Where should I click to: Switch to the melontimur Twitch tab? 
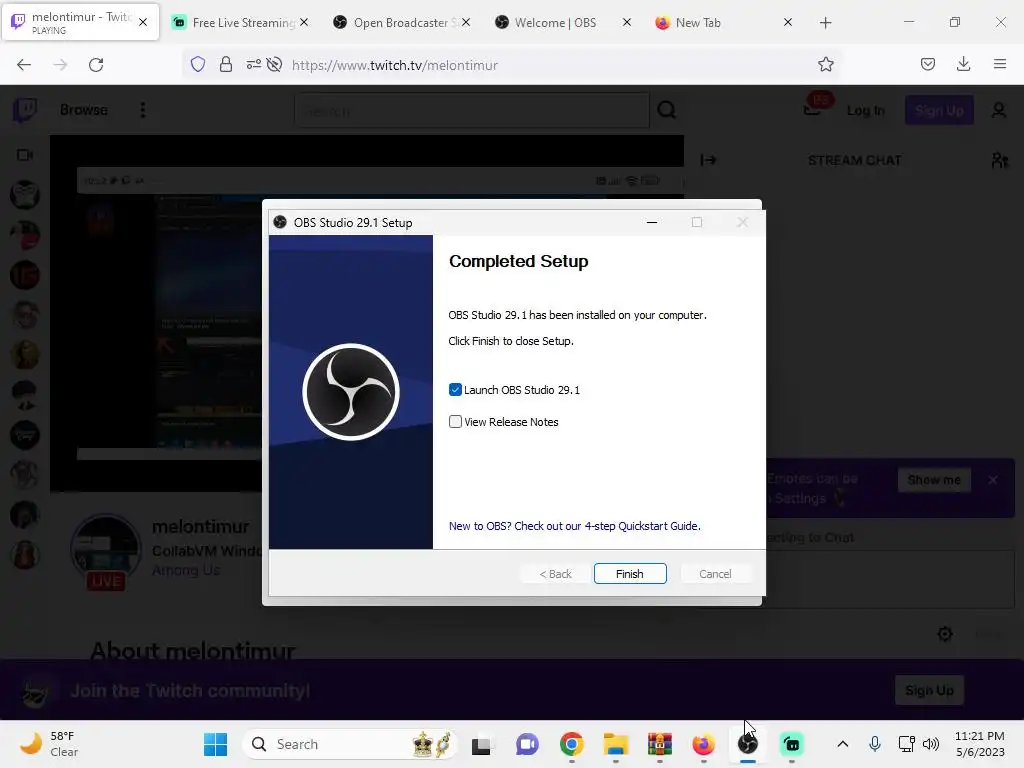pos(80,22)
